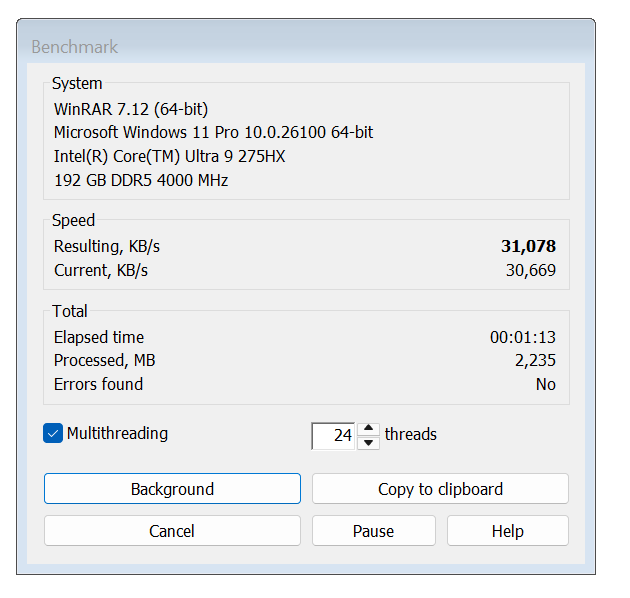Click the 'Errors found' label
The width and height of the screenshot is (630, 598).
point(98,384)
